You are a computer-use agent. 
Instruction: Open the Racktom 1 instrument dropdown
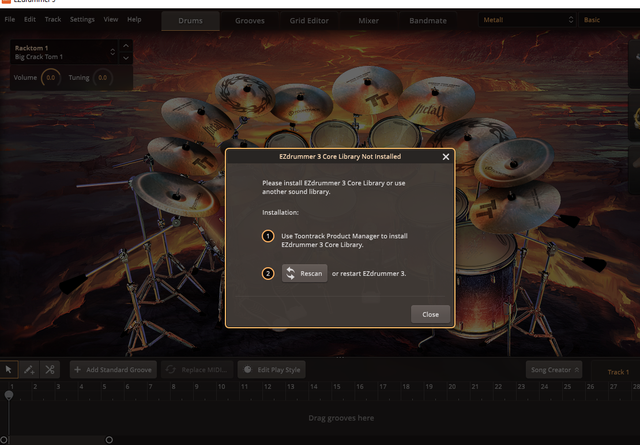click(x=64, y=52)
